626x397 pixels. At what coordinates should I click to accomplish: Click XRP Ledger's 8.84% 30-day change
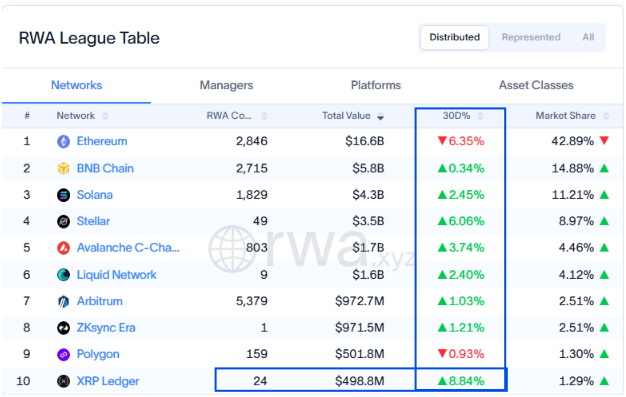461,381
